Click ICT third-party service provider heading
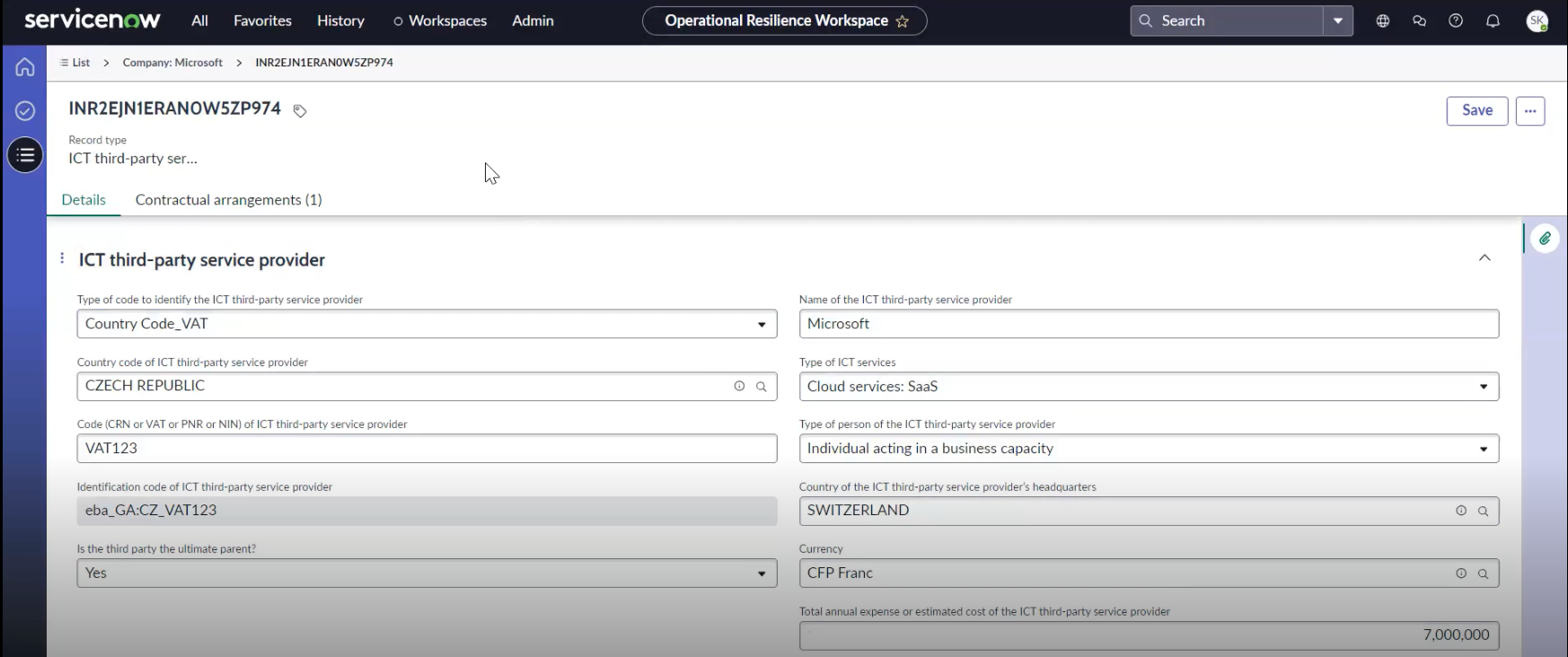This screenshot has height=657, width=1568. (x=202, y=259)
